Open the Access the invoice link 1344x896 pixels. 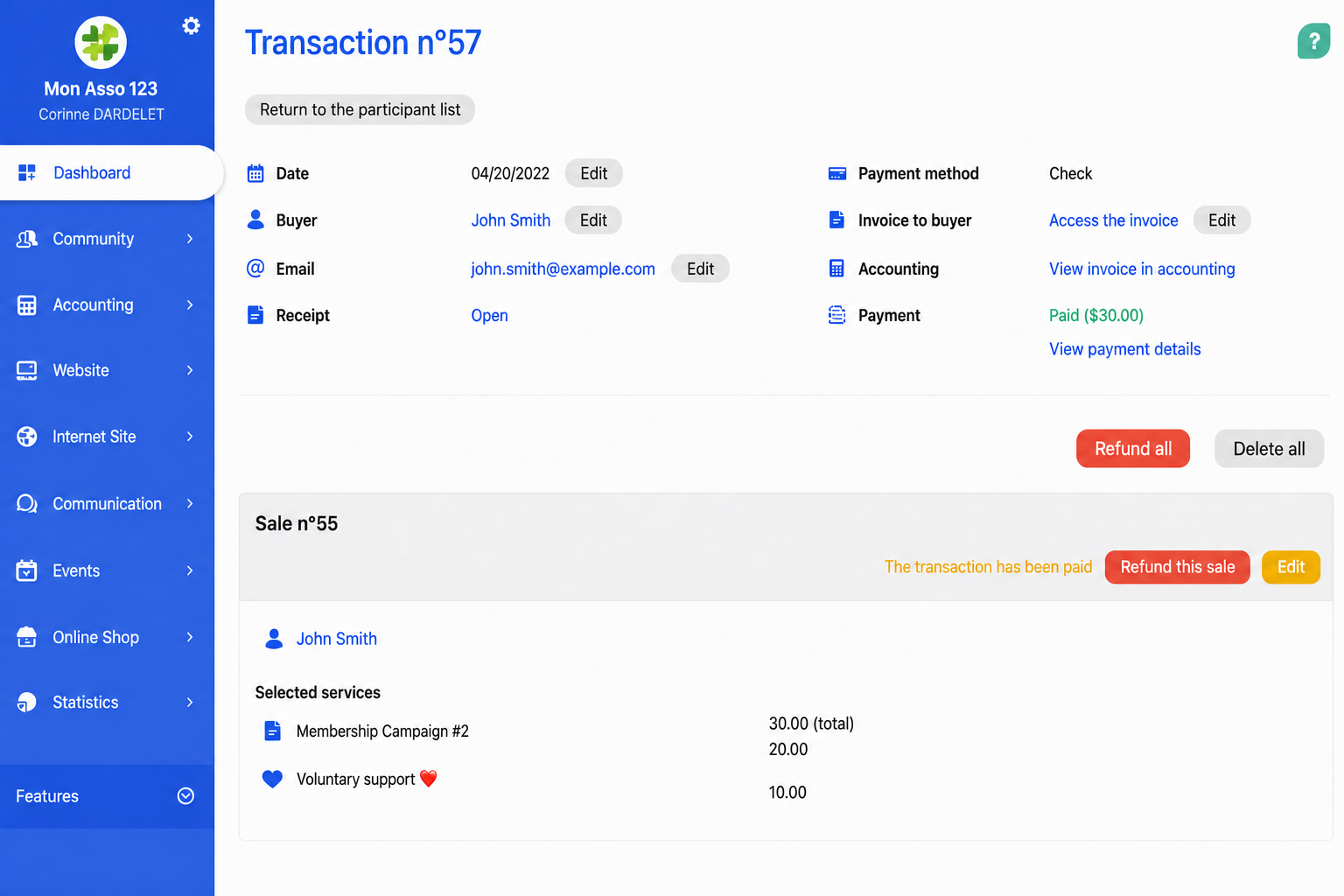coord(1113,220)
